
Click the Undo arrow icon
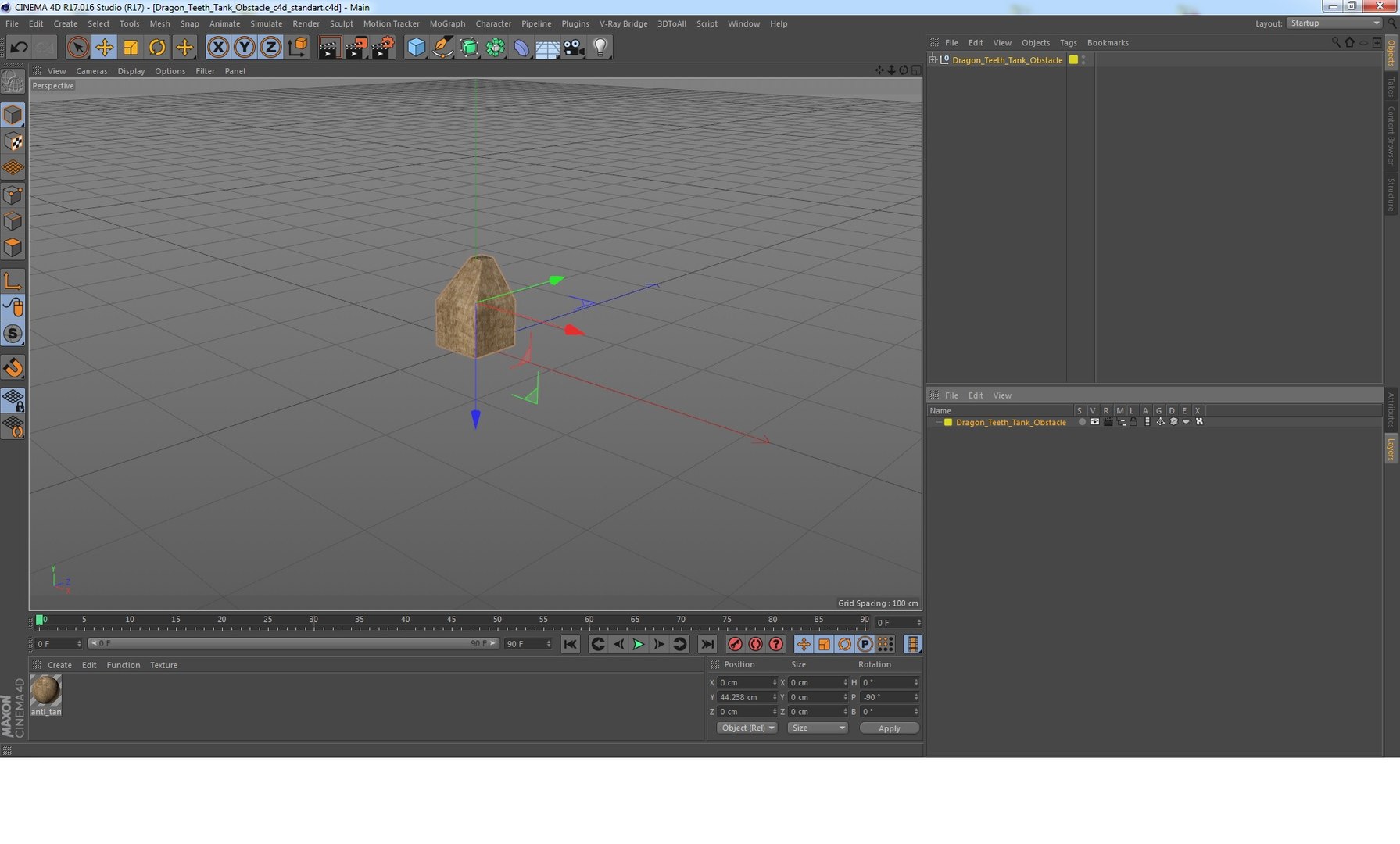point(19,48)
